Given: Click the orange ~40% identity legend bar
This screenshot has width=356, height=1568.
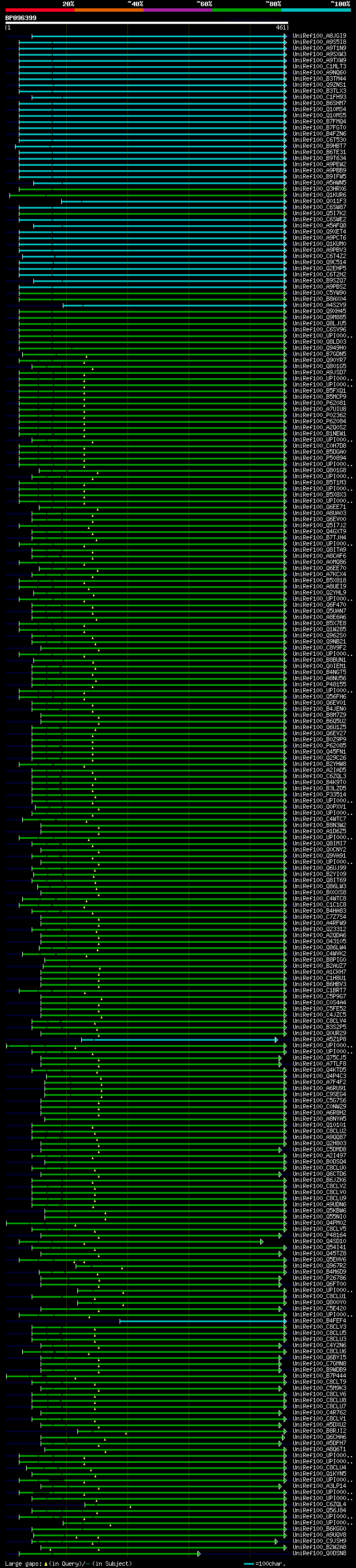Looking at the screenshot, I should coord(110,10).
